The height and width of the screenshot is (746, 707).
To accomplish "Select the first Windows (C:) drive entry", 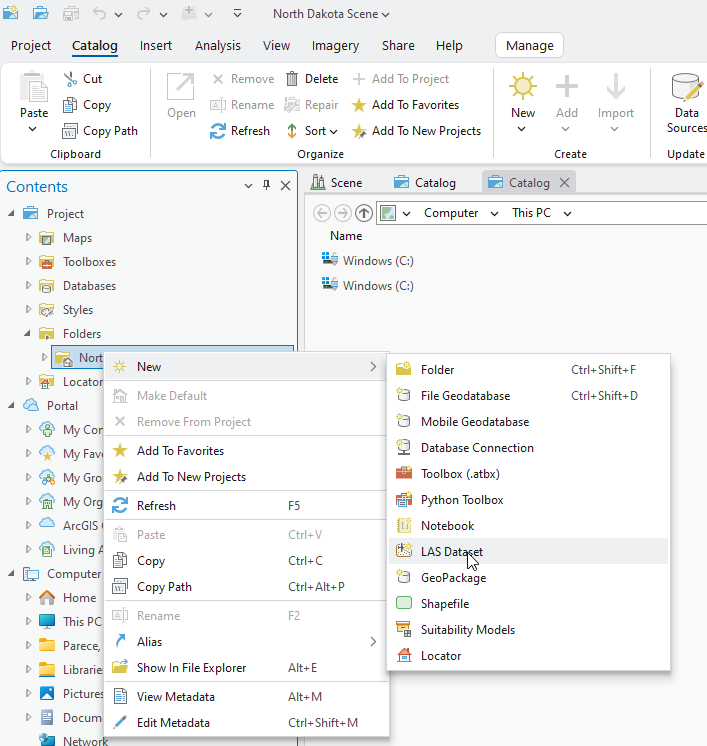I will [368, 261].
